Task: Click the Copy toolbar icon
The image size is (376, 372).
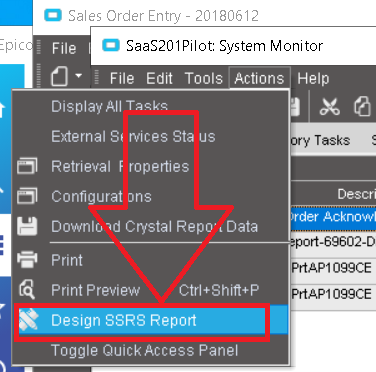Action: 362,107
